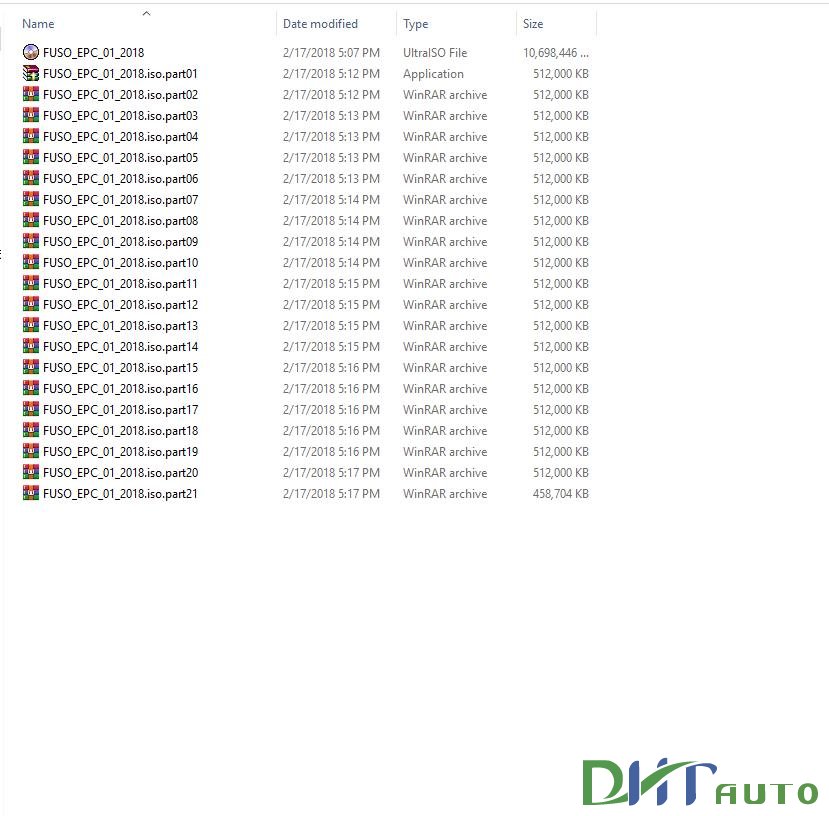Select file name FUSO_EPC_01_2018.iso.part15

121,368
